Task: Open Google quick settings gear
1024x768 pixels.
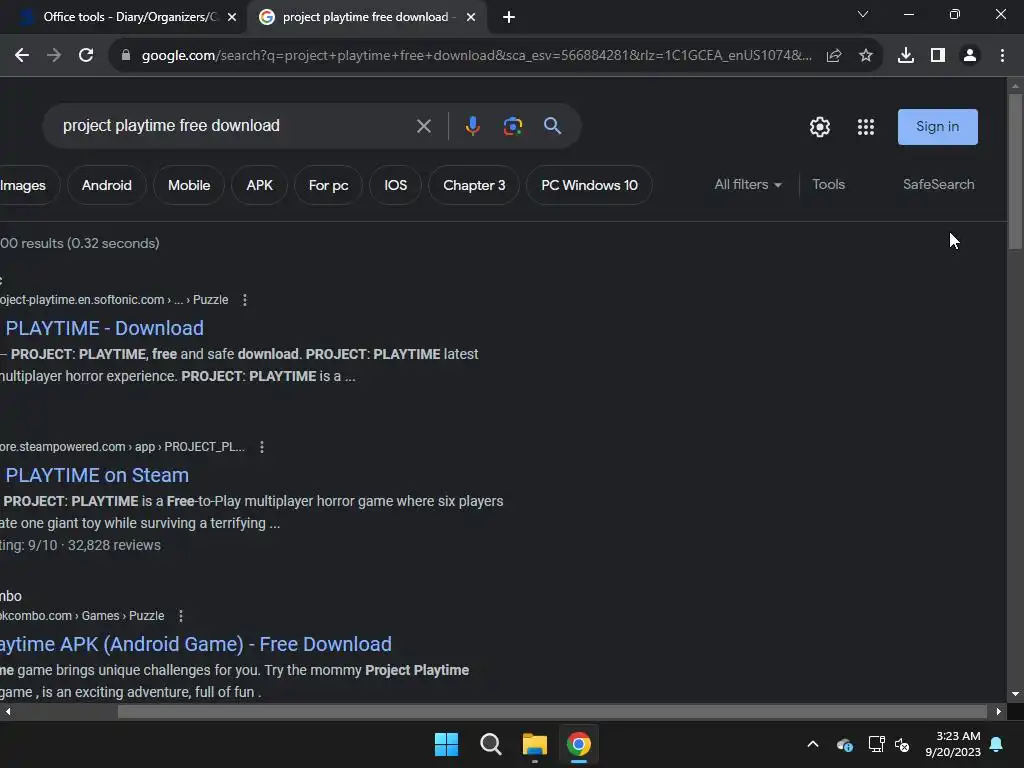Action: coord(820,127)
